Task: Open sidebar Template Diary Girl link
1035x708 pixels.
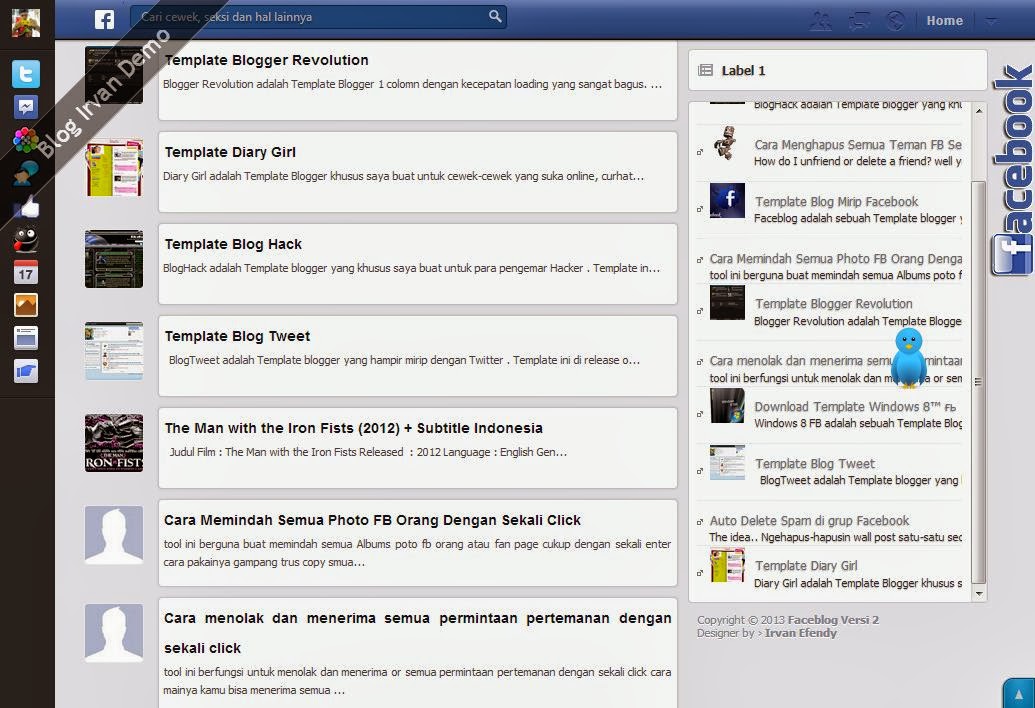Action: point(806,565)
